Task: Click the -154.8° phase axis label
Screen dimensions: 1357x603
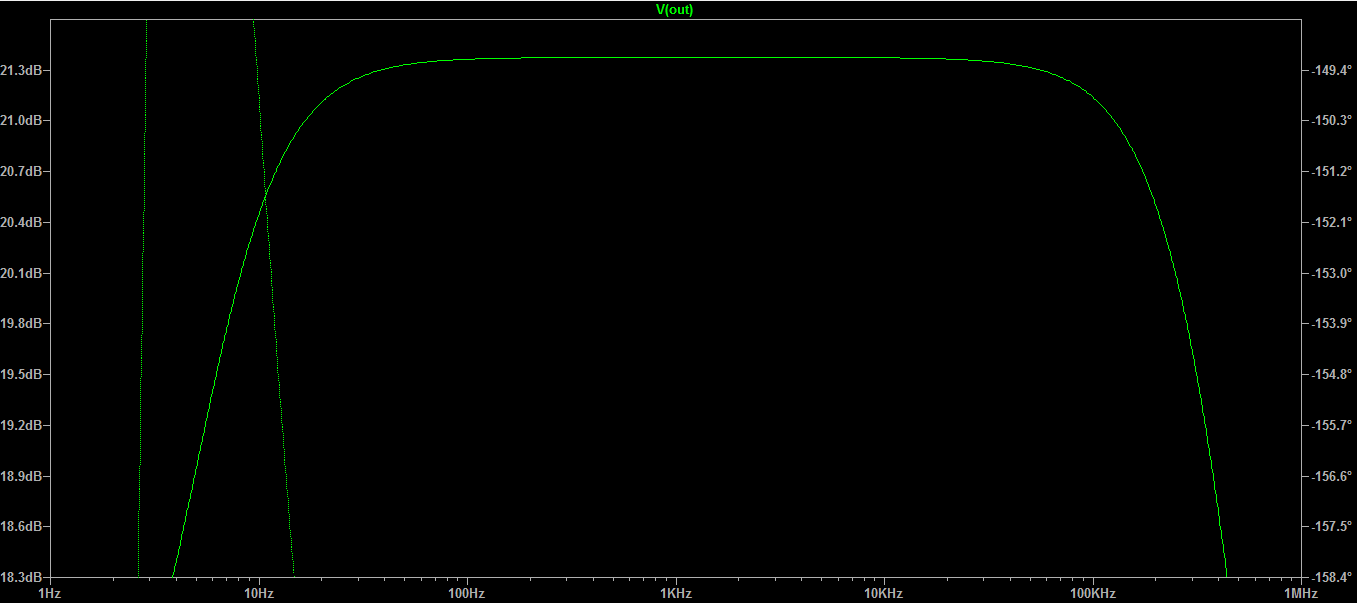Action: click(1332, 375)
